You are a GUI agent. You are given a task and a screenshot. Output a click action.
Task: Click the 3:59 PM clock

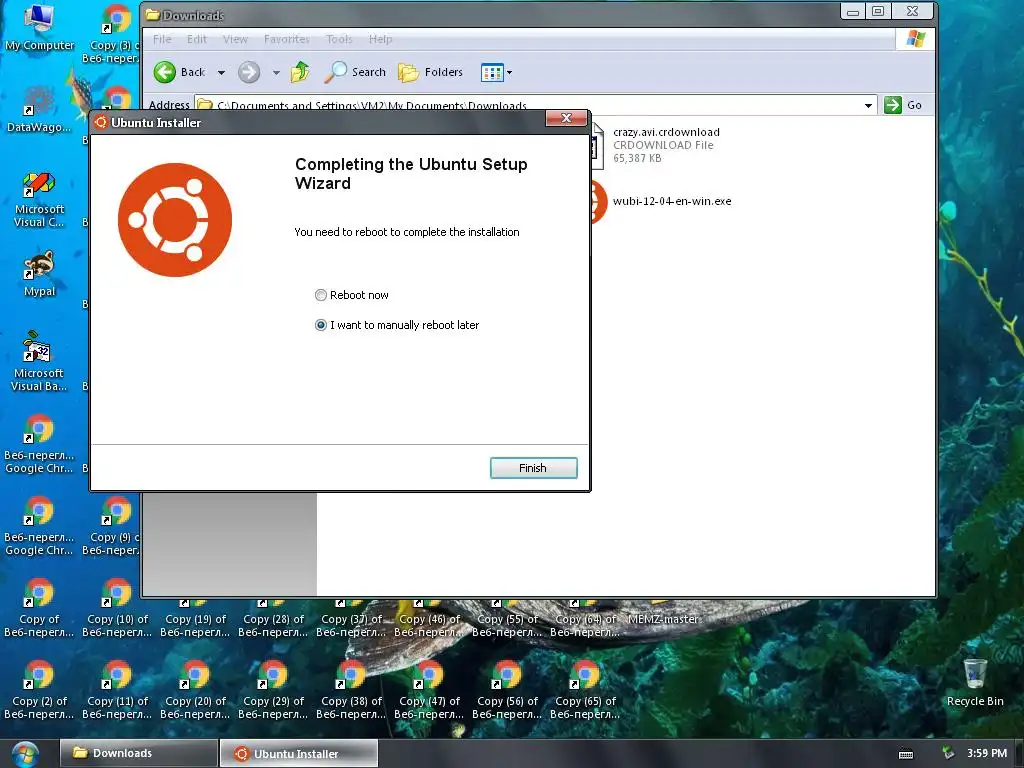pyautogui.click(x=987, y=753)
